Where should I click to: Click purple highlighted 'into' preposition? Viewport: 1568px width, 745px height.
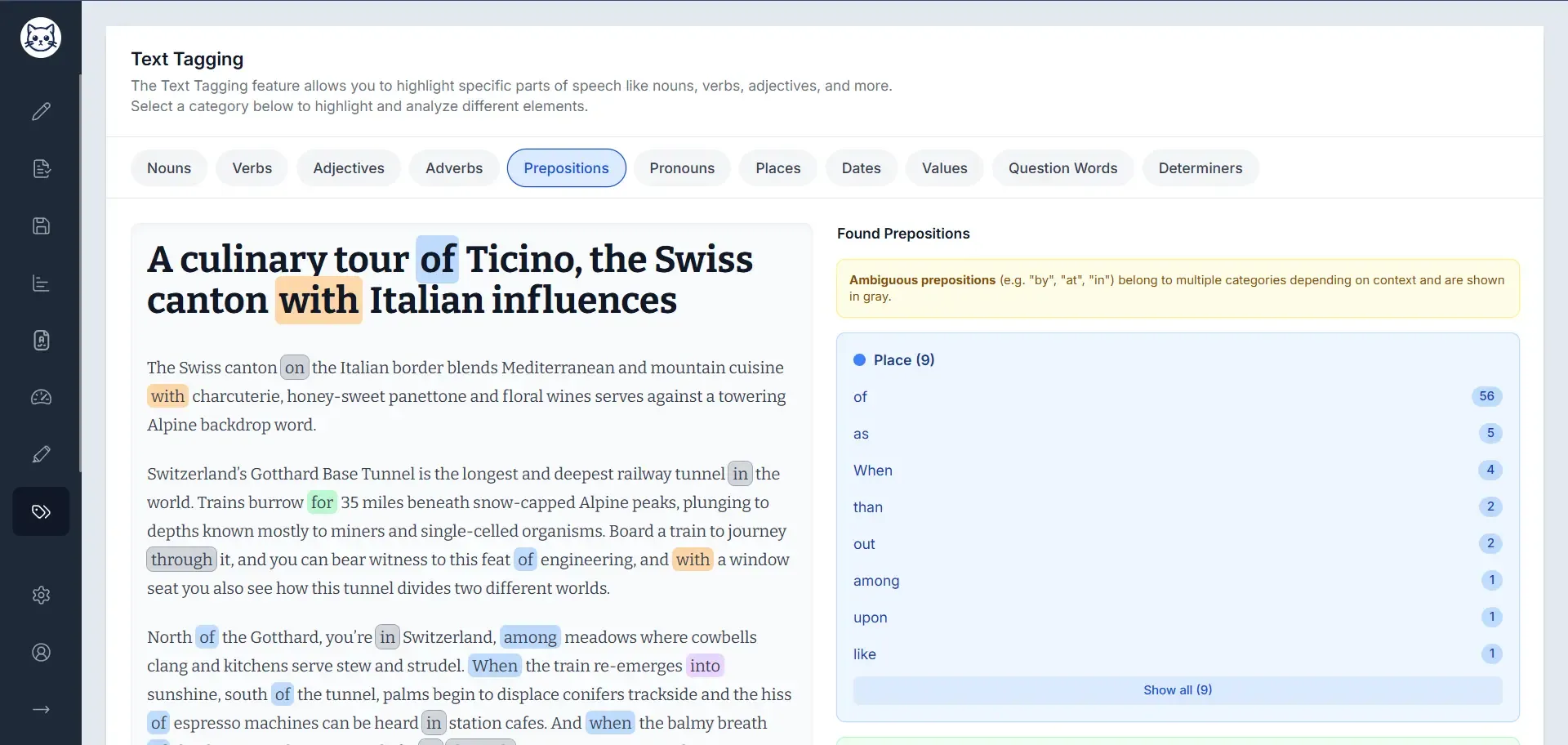pos(705,666)
